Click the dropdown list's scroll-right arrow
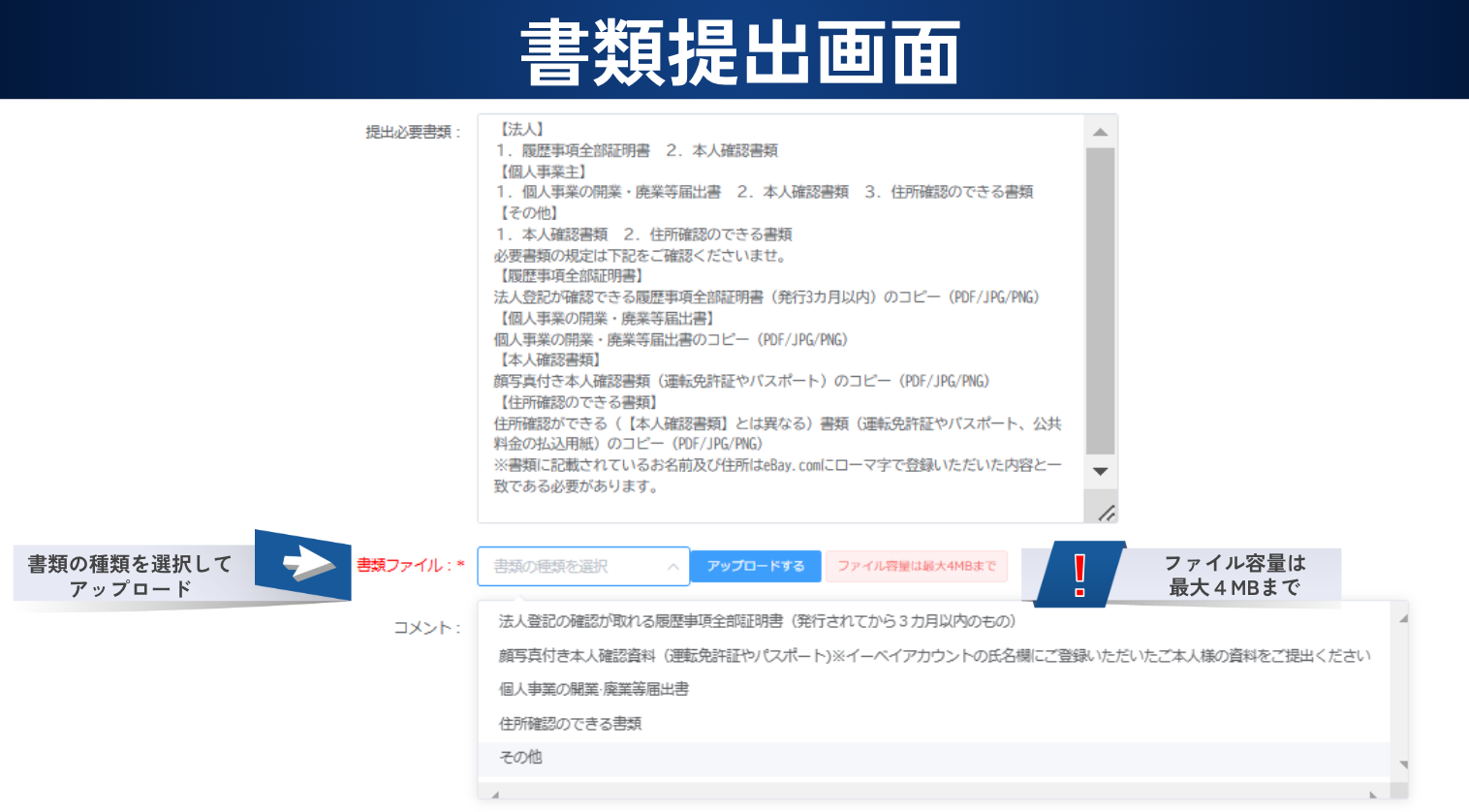This screenshot has height=812, width=1469. (x=1373, y=796)
